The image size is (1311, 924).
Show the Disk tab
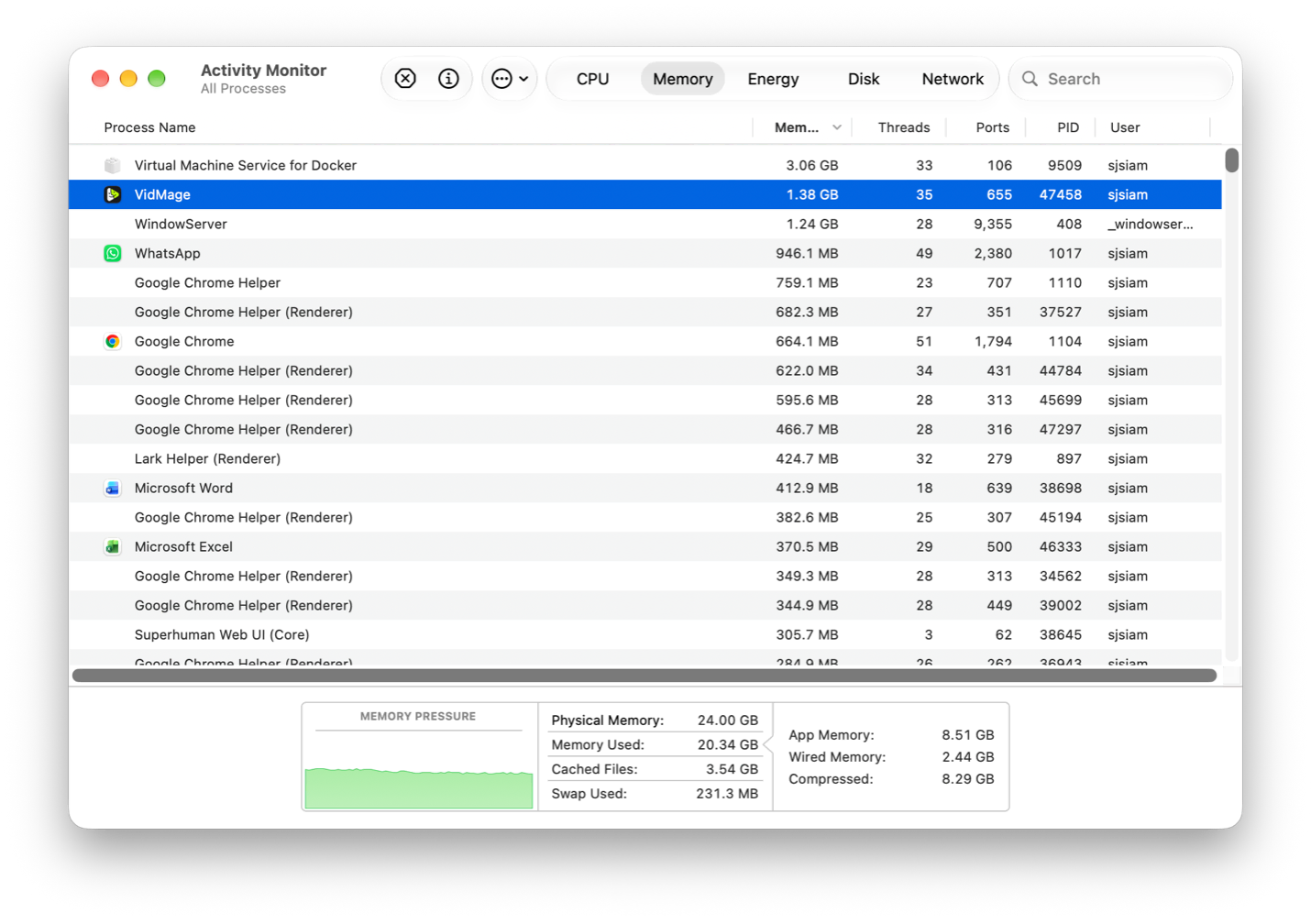pos(864,79)
